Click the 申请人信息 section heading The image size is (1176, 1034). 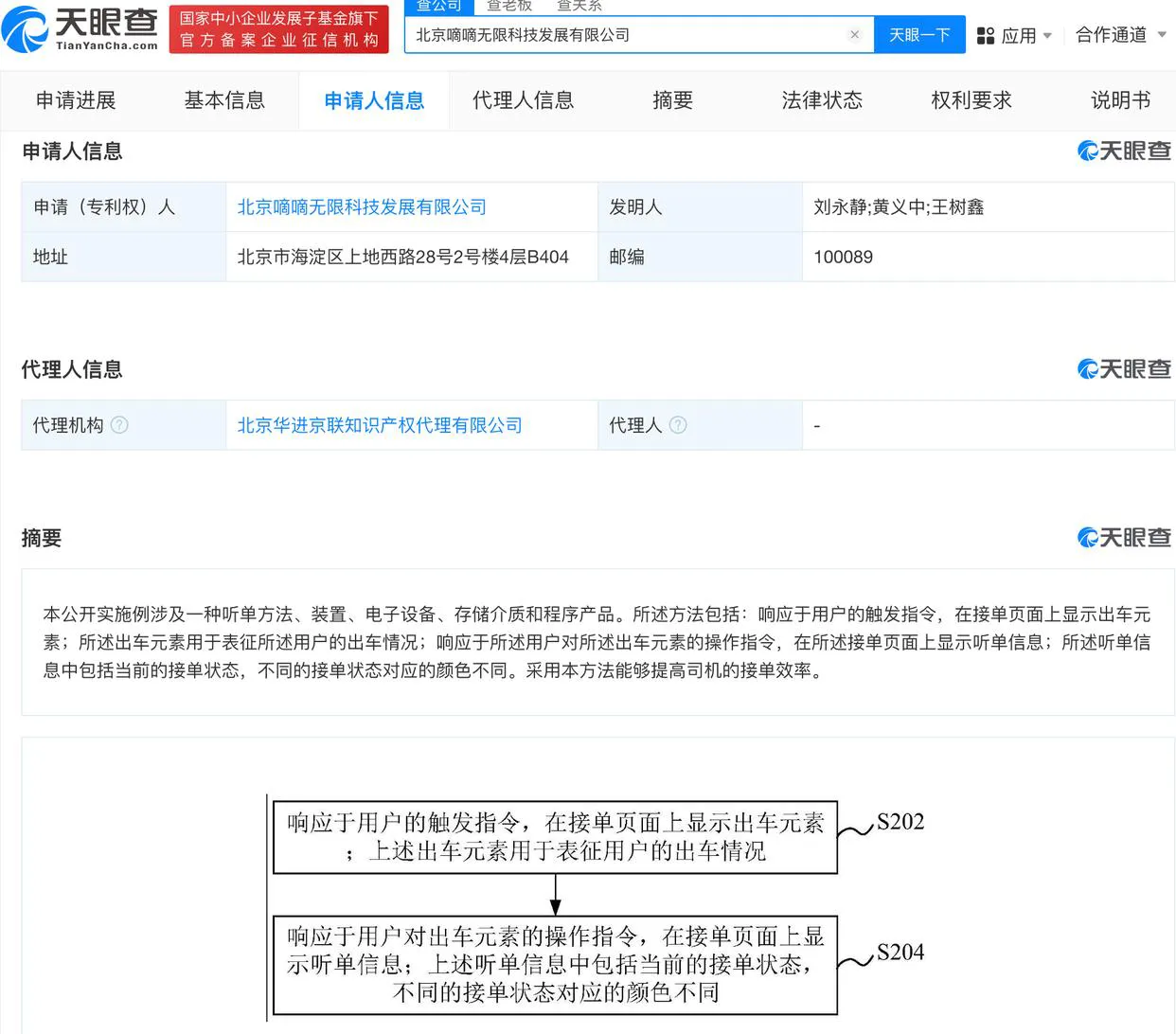(72, 151)
